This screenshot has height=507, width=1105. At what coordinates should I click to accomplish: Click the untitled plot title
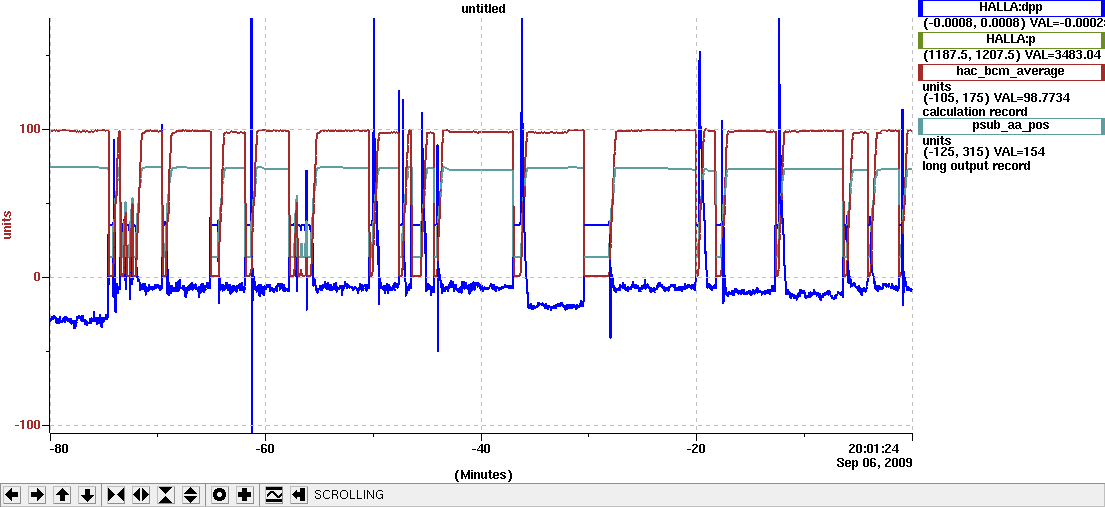[x=482, y=8]
